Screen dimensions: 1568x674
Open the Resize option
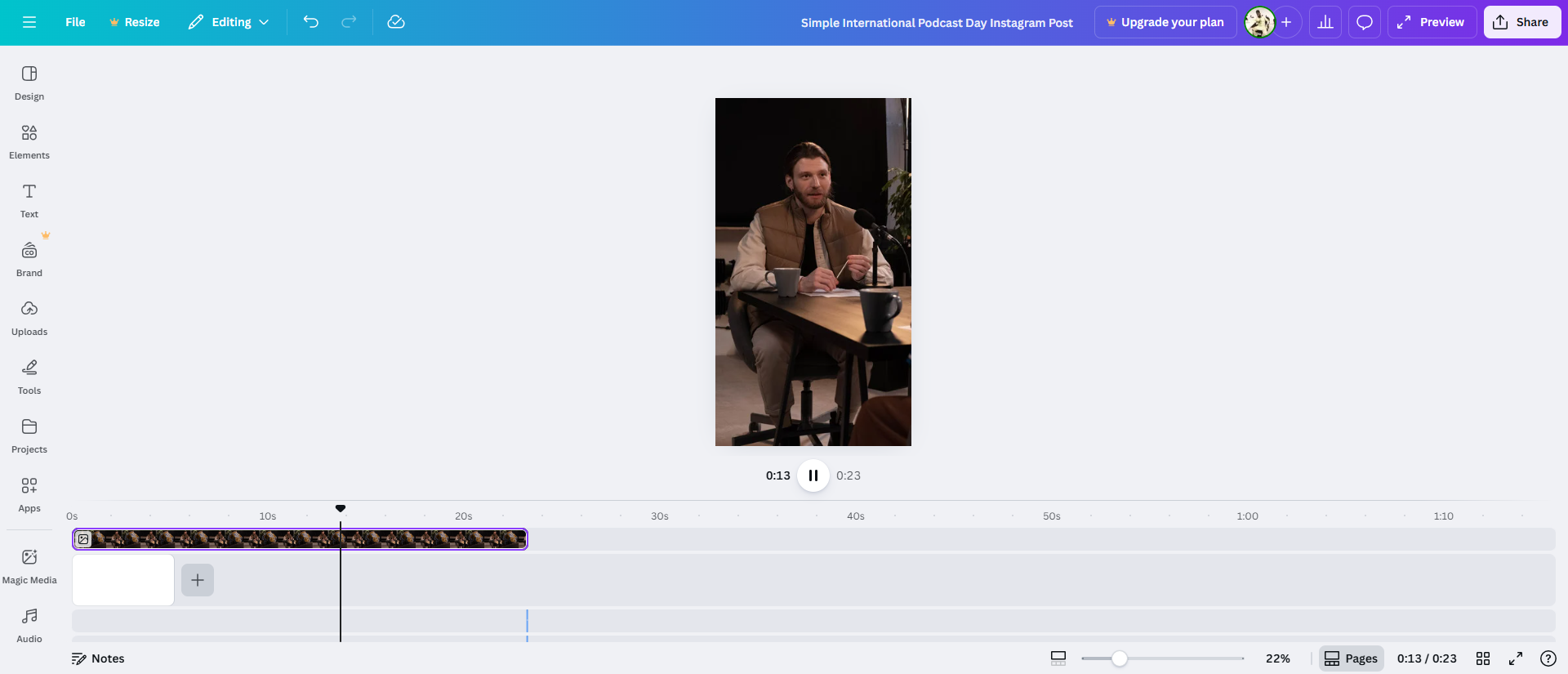(x=135, y=22)
